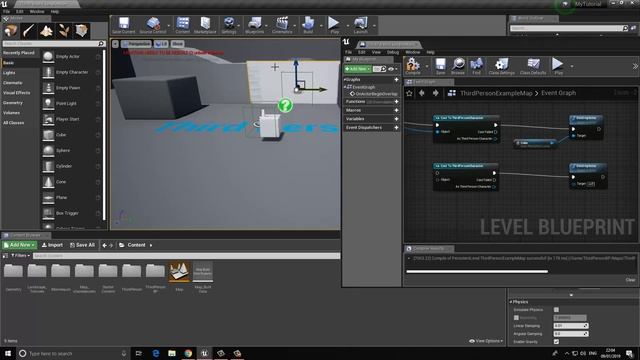Navigate forward in Event Graph history
Viewport: 640px width, 360px height.
pos(436,93)
